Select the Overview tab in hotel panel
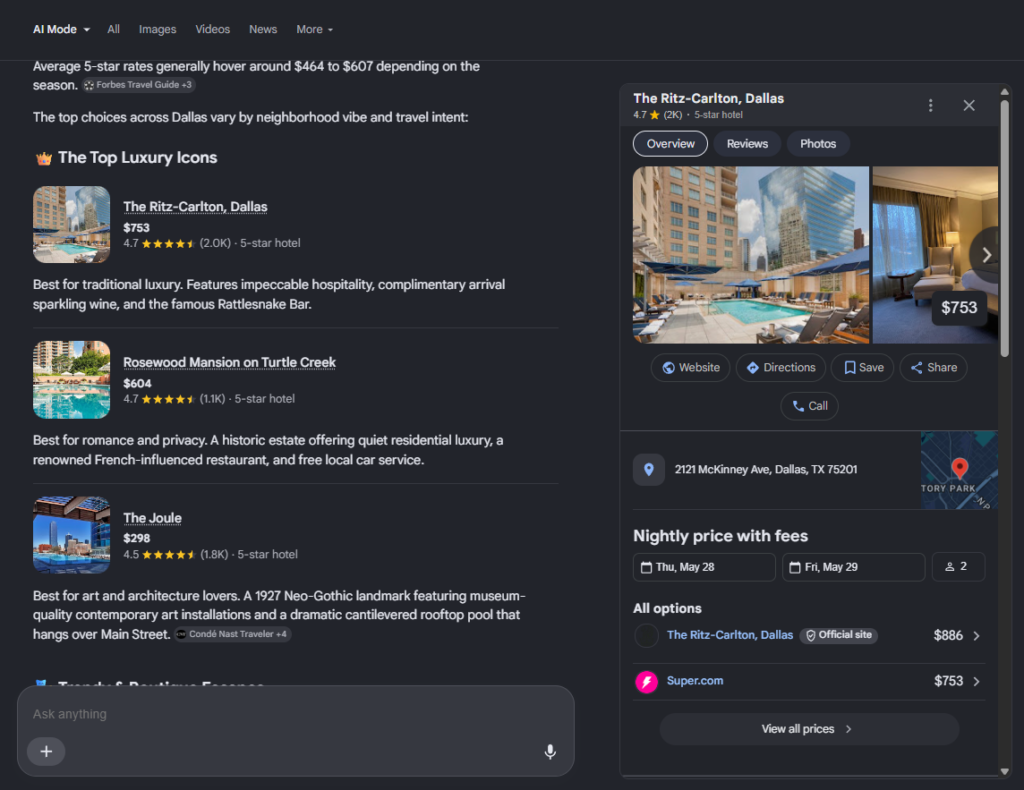 (x=670, y=144)
